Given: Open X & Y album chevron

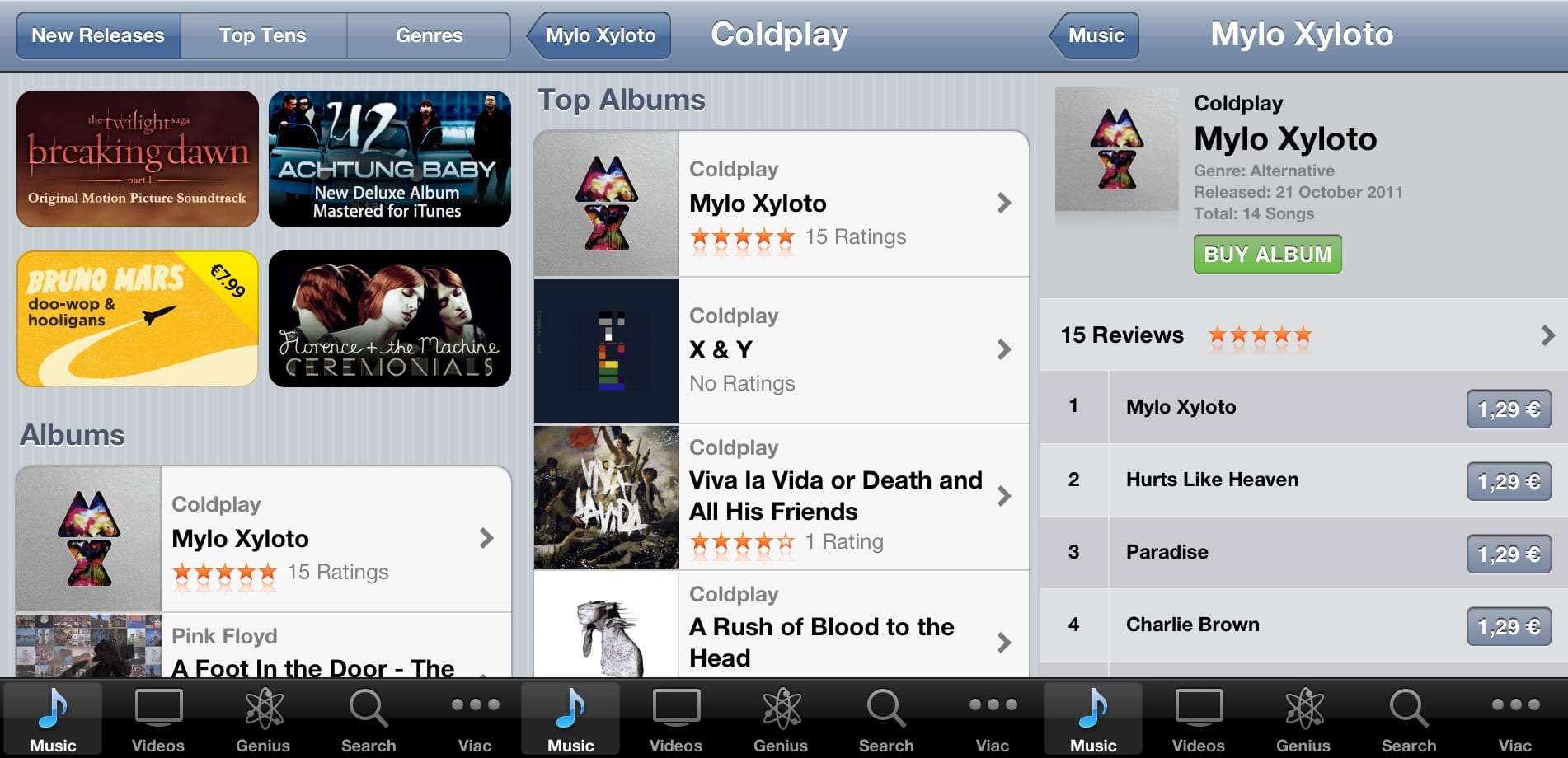Looking at the screenshot, I should coord(1003,349).
